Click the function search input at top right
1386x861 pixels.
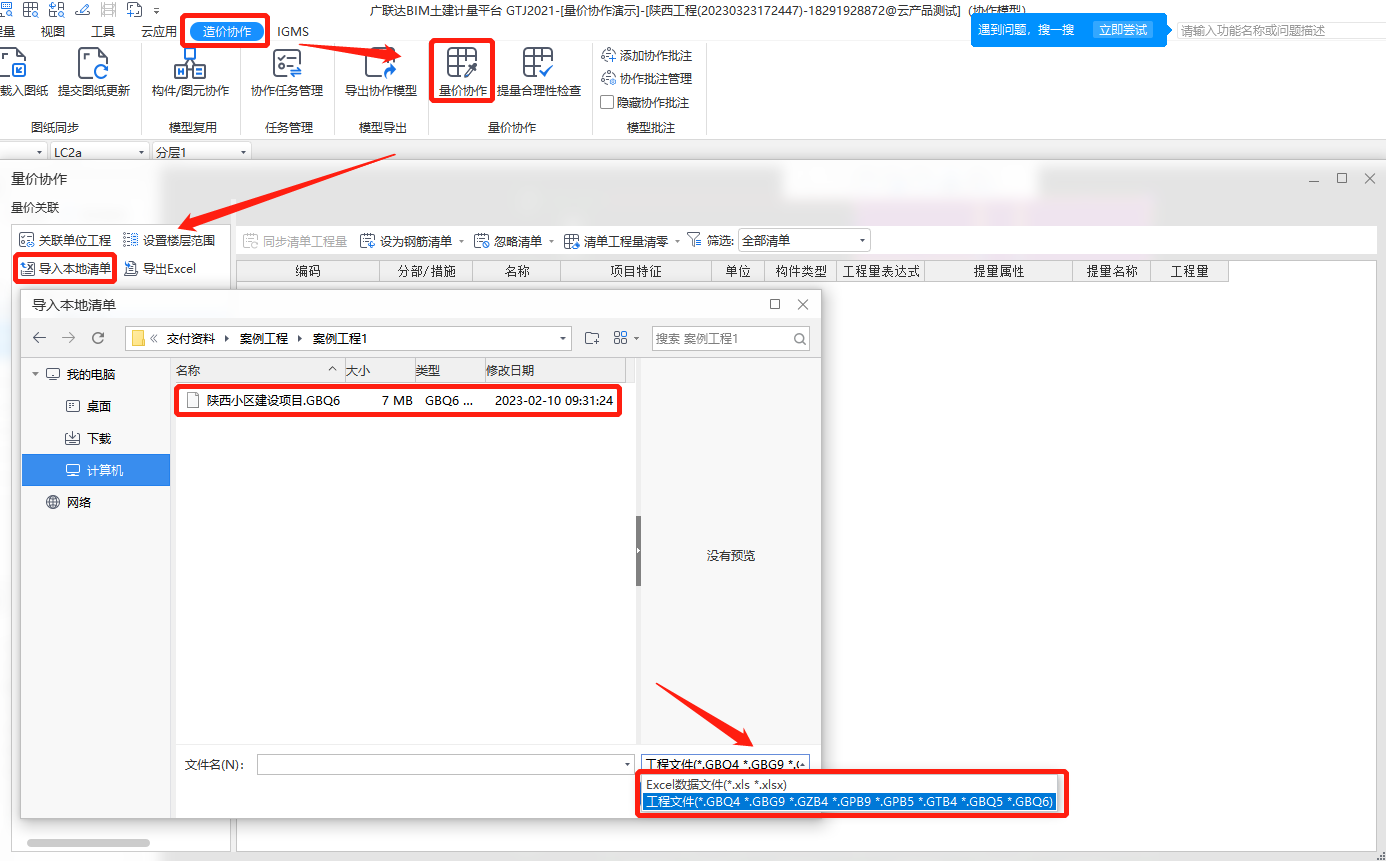pos(1281,30)
